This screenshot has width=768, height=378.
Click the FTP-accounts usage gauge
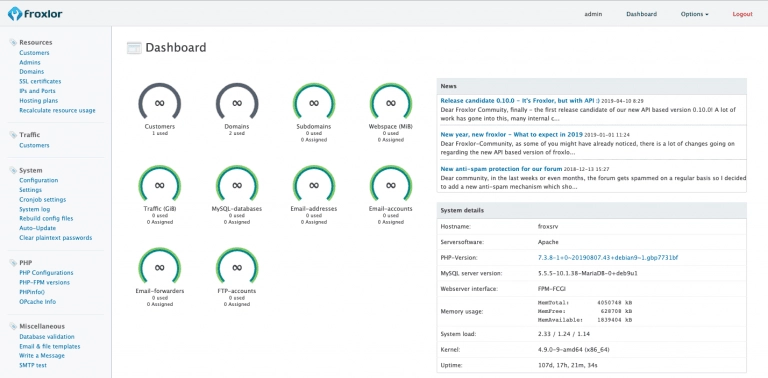click(237, 267)
